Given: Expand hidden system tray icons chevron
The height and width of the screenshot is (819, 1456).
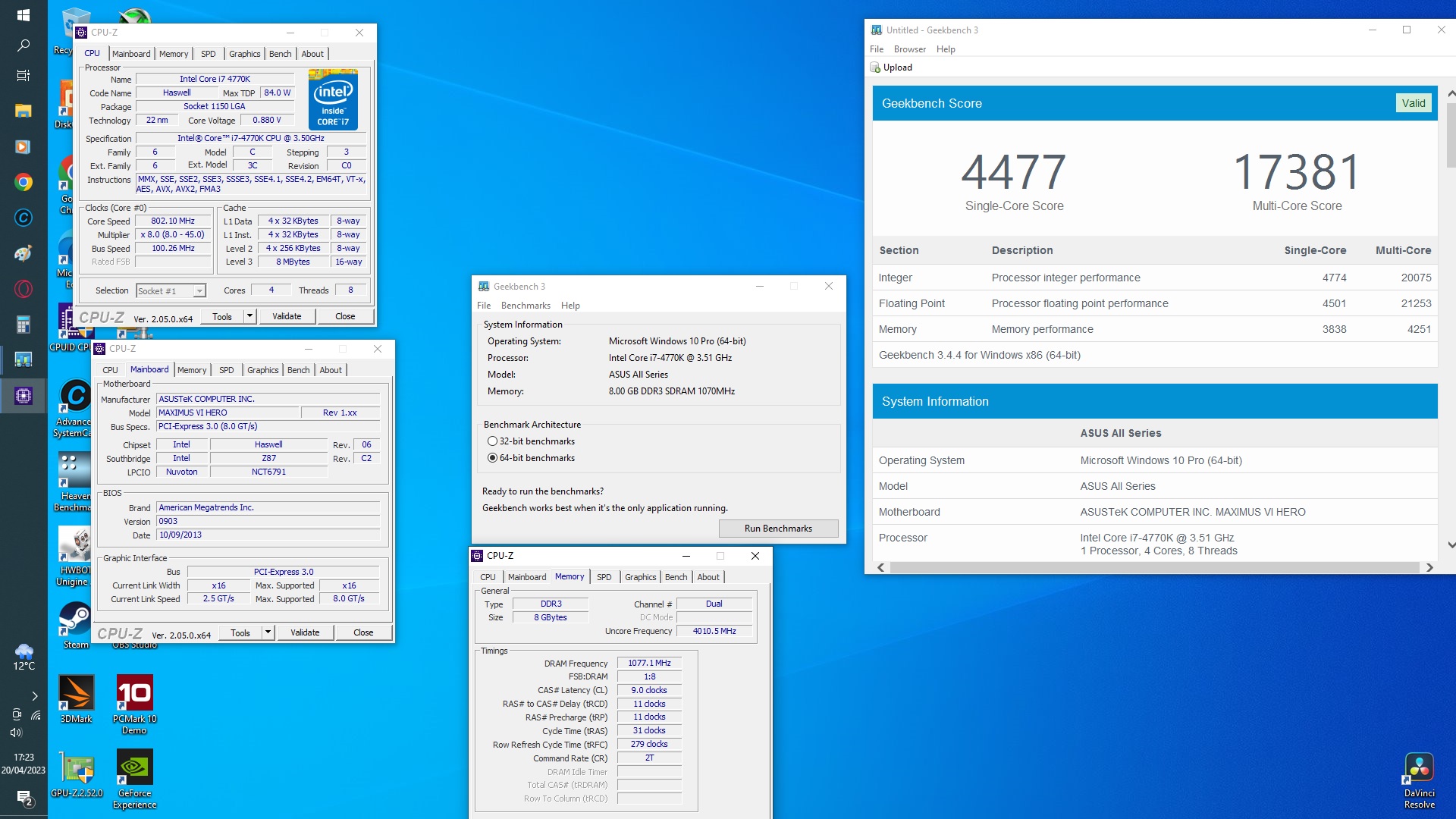Looking at the screenshot, I should pyautogui.click(x=35, y=695).
